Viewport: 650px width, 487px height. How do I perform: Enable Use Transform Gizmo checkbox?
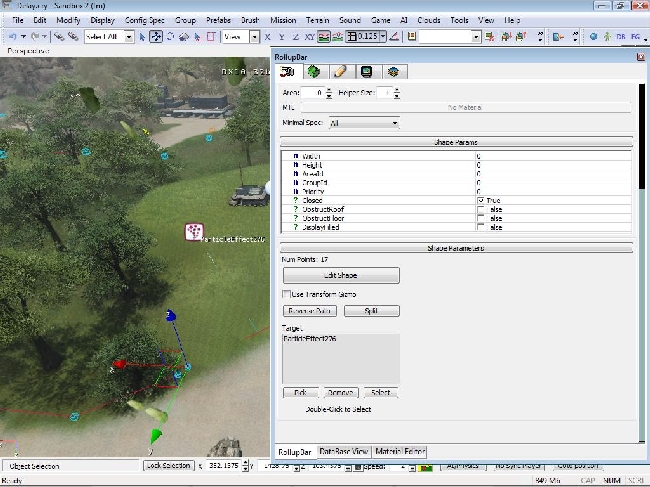point(286,294)
